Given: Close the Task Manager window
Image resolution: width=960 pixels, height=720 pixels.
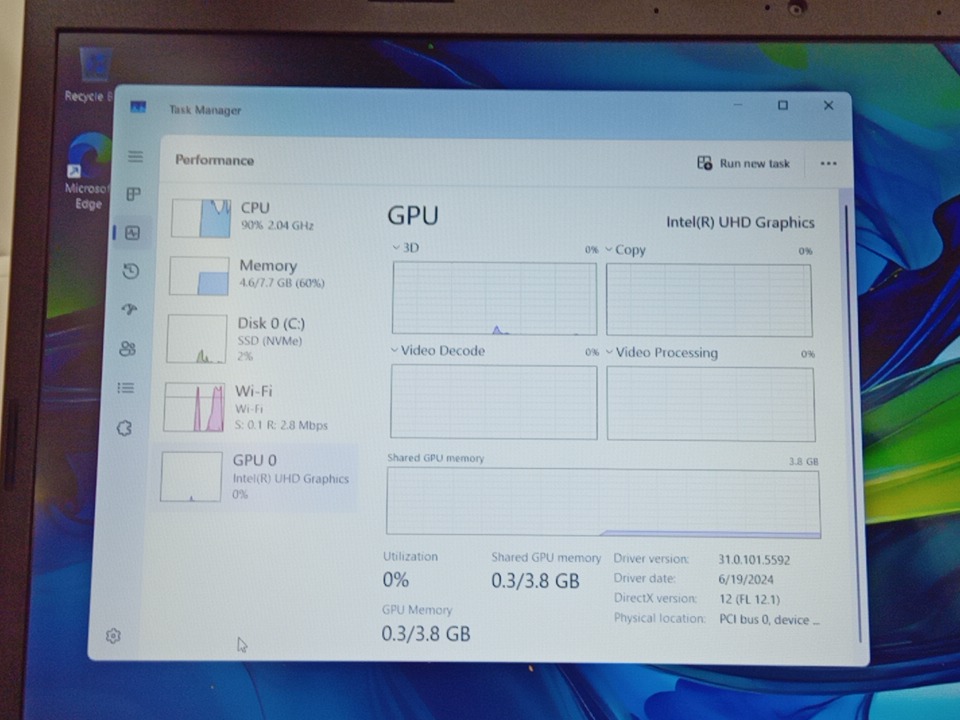Looking at the screenshot, I should pyautogui.click(x=828, y=105).
